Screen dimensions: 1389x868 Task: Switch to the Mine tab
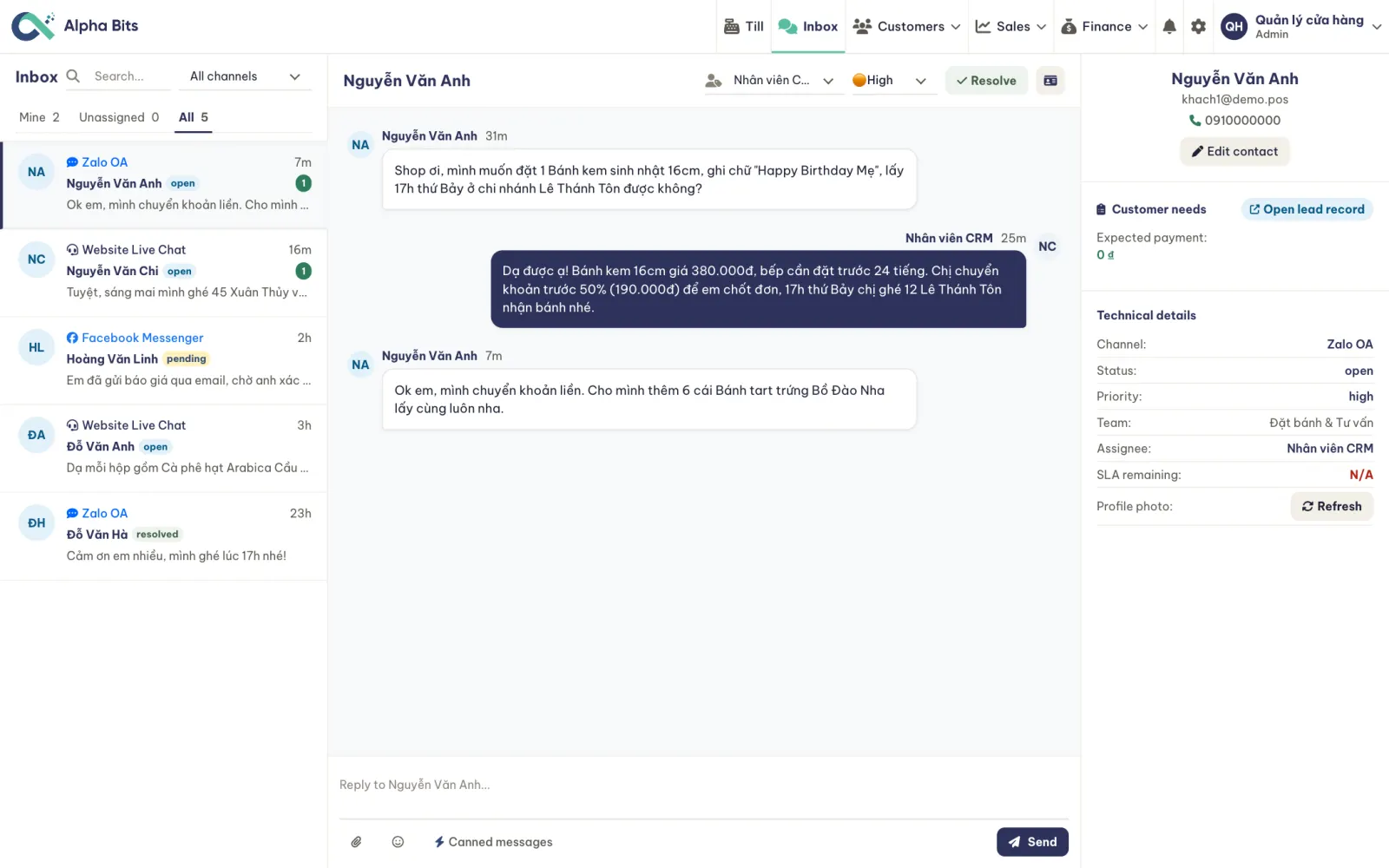click(x=39, y=117)
